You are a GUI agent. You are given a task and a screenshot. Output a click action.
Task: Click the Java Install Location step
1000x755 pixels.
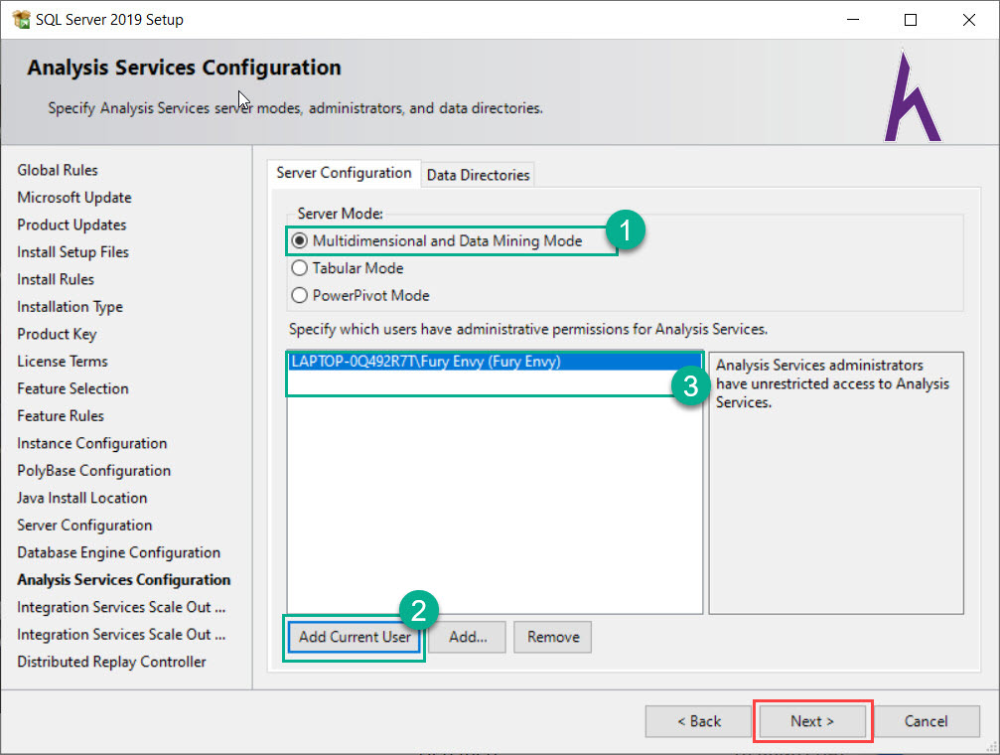pyautogui.click(x=82, y=498)
